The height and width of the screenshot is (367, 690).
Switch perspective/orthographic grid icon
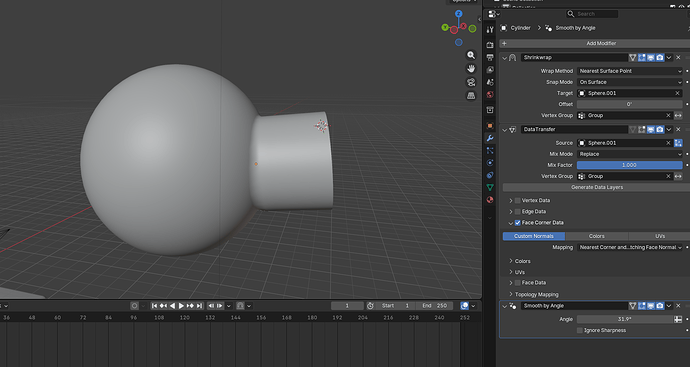pos(471,95)
